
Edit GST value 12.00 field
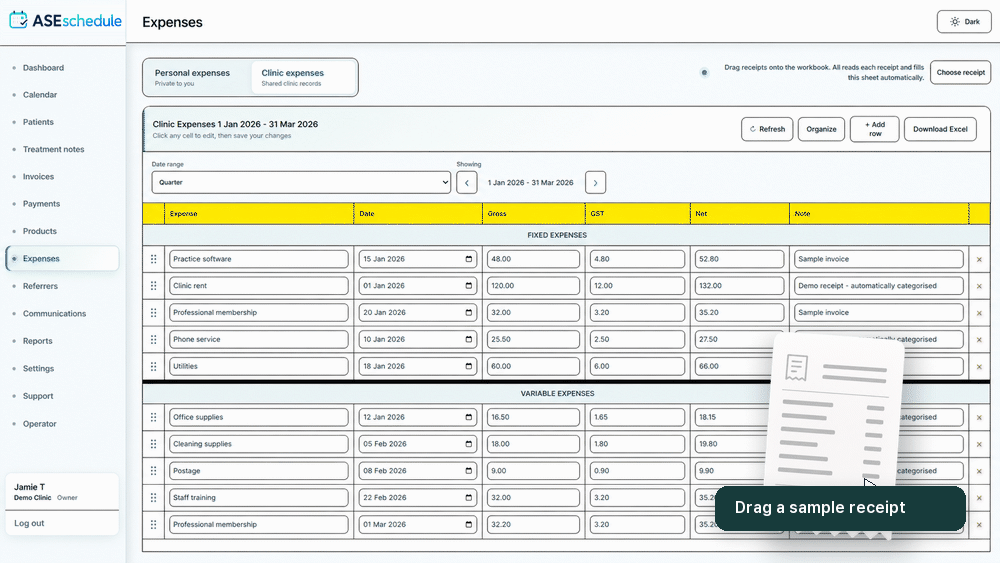coord(637,286)
